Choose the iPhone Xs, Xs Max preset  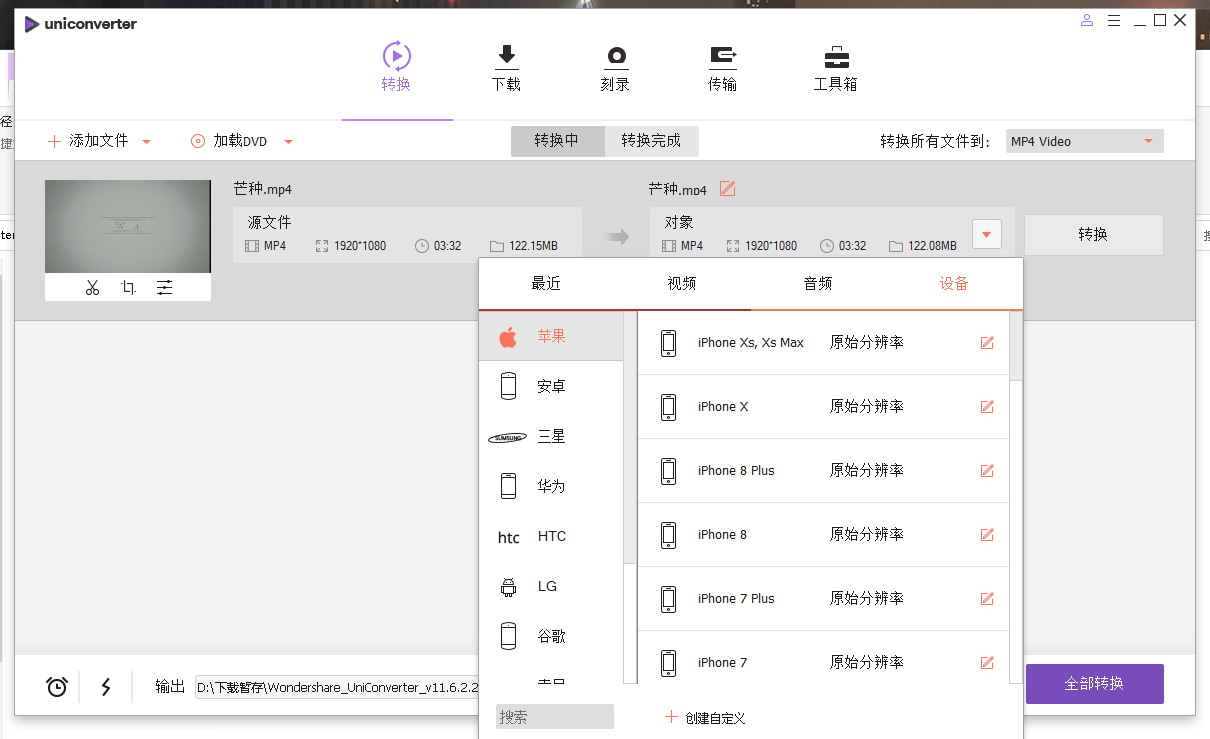point(823,343)
